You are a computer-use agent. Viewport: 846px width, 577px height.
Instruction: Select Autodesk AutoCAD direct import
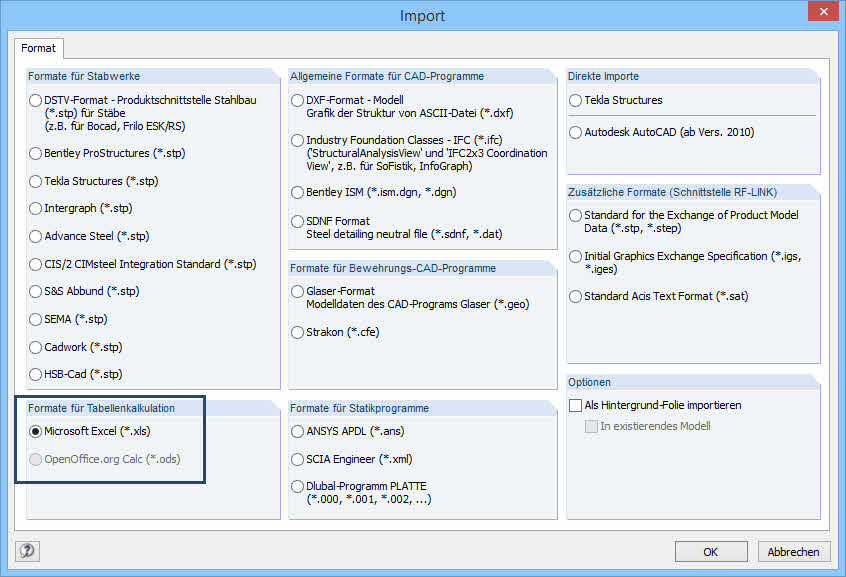573,131
